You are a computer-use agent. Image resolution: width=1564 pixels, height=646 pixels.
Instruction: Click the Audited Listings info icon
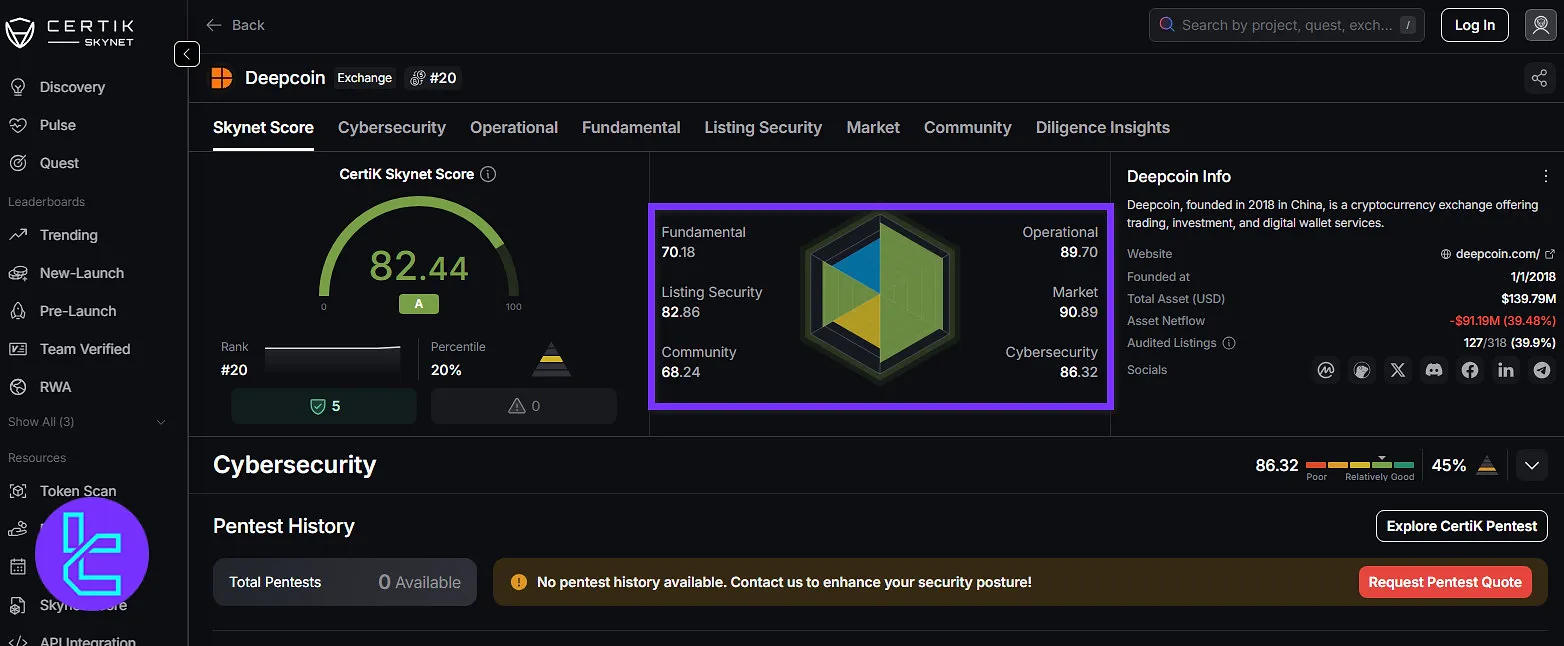[1229, 343]
